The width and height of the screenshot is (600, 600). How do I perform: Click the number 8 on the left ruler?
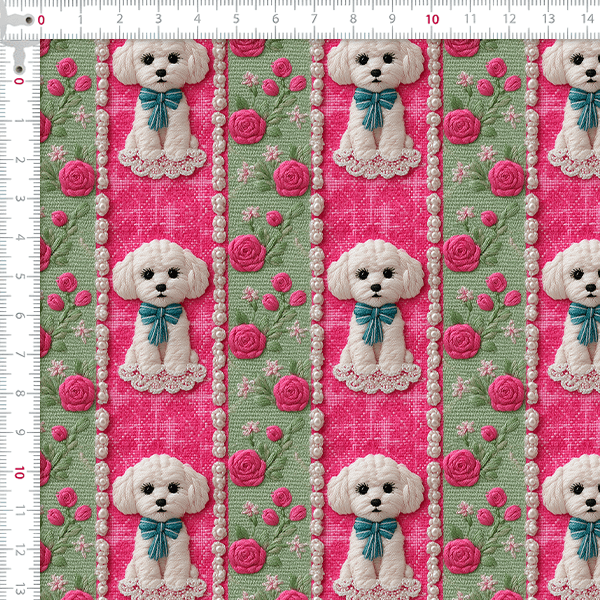[20, 393]
